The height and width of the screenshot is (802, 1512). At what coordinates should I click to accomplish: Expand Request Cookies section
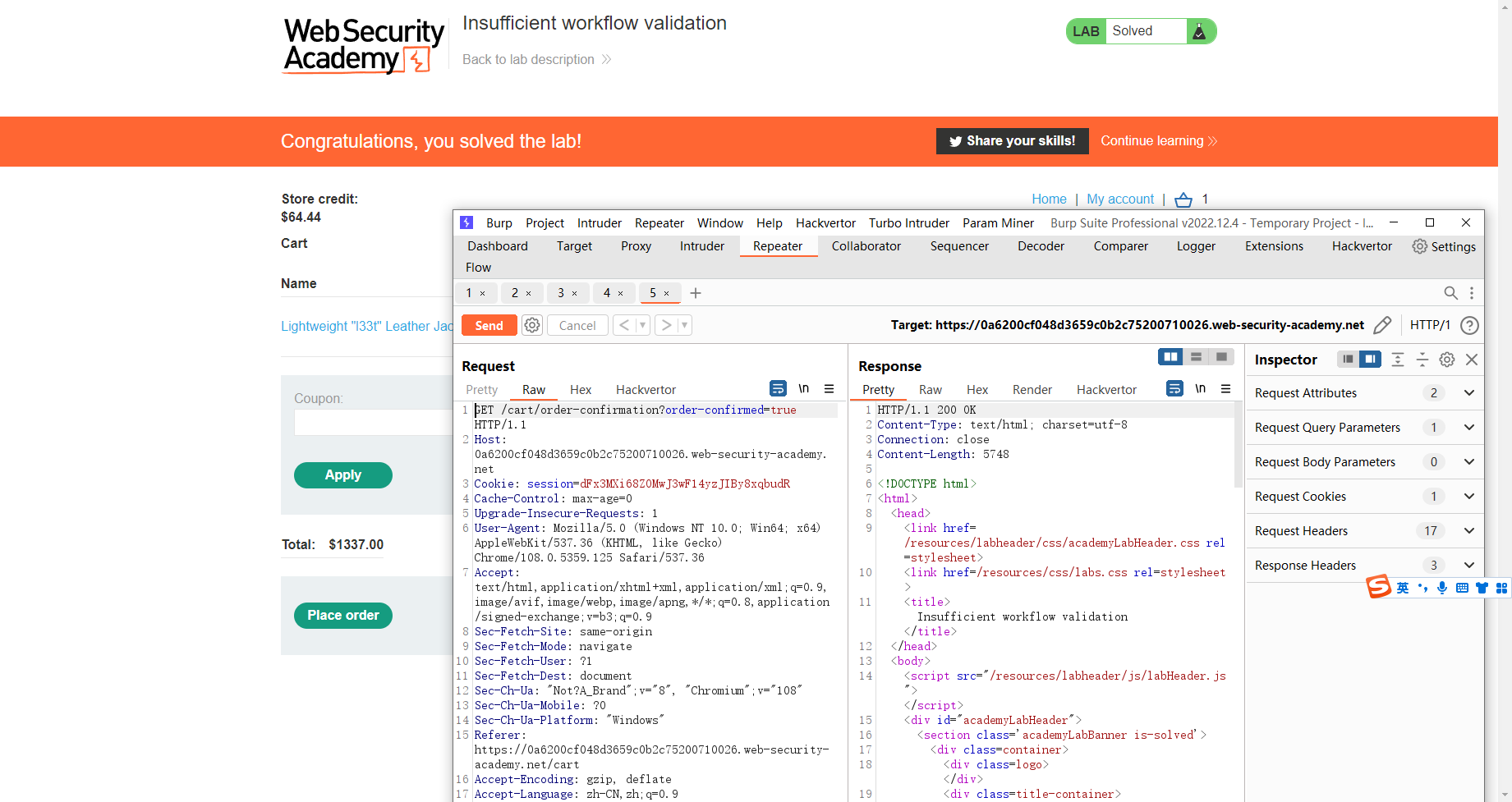coord(1469,496)
